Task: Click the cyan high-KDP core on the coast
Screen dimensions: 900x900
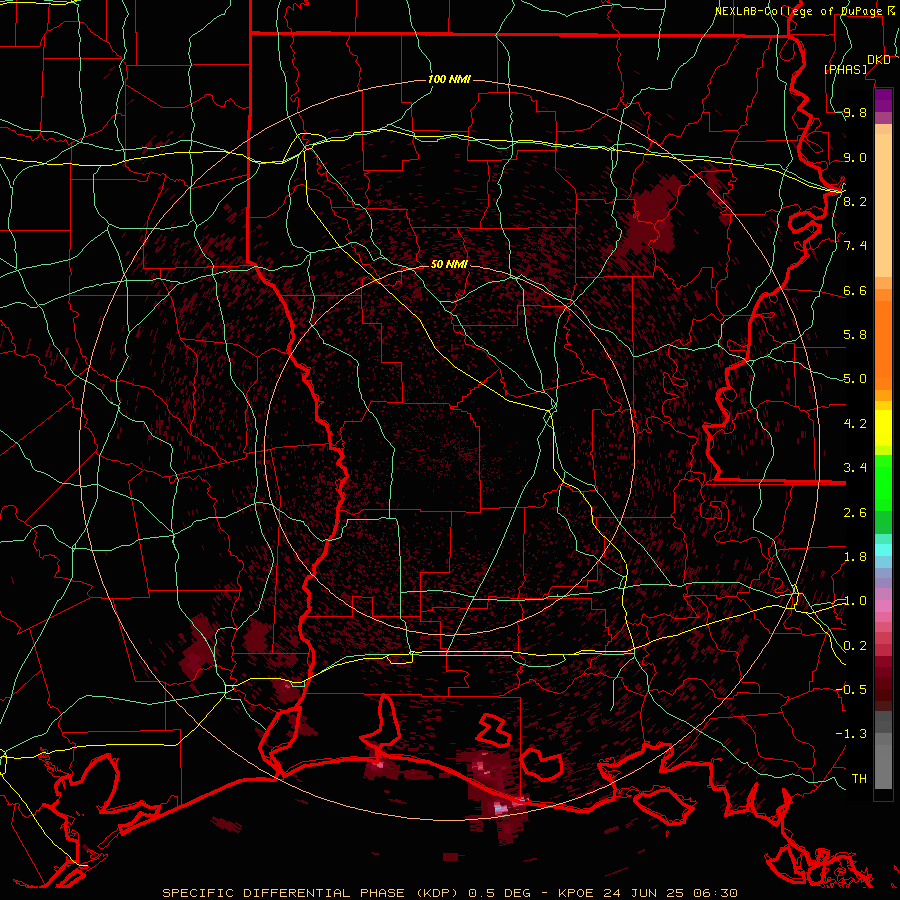Action: [501, 809]
